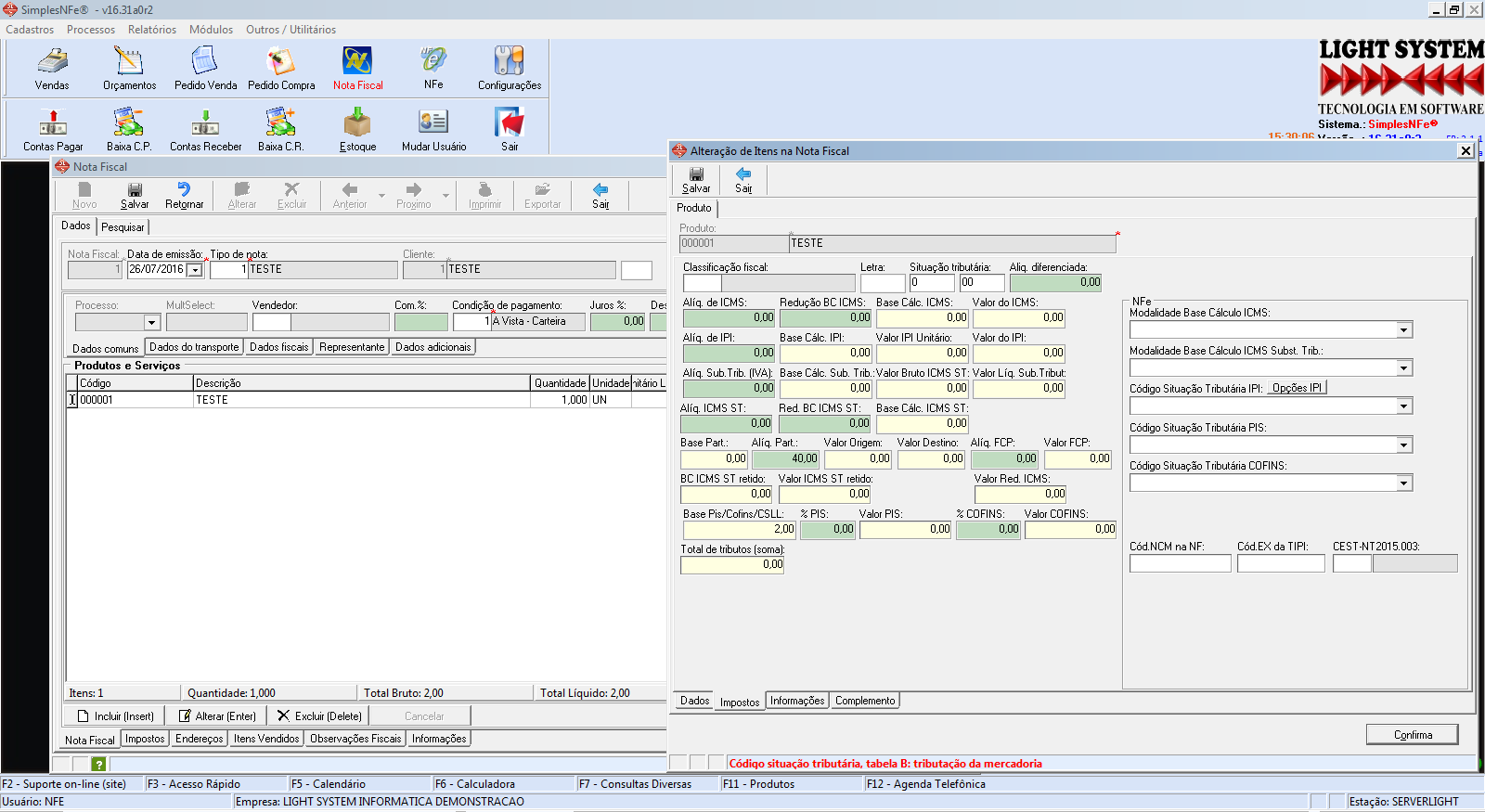This screenshot has width=1485, height=812.
Task: Click F11 - Produtos shortcut in status bar
Action: click(x=758, y=784)
